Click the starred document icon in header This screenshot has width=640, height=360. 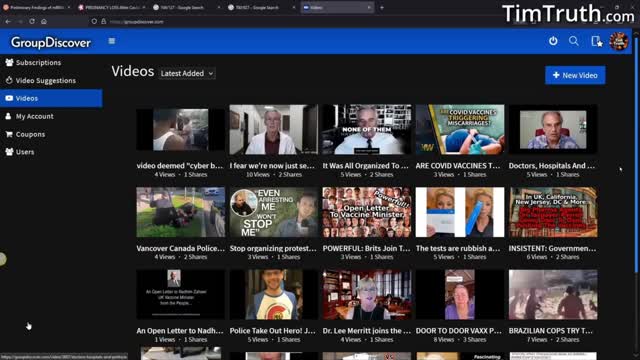coord(597,41)
